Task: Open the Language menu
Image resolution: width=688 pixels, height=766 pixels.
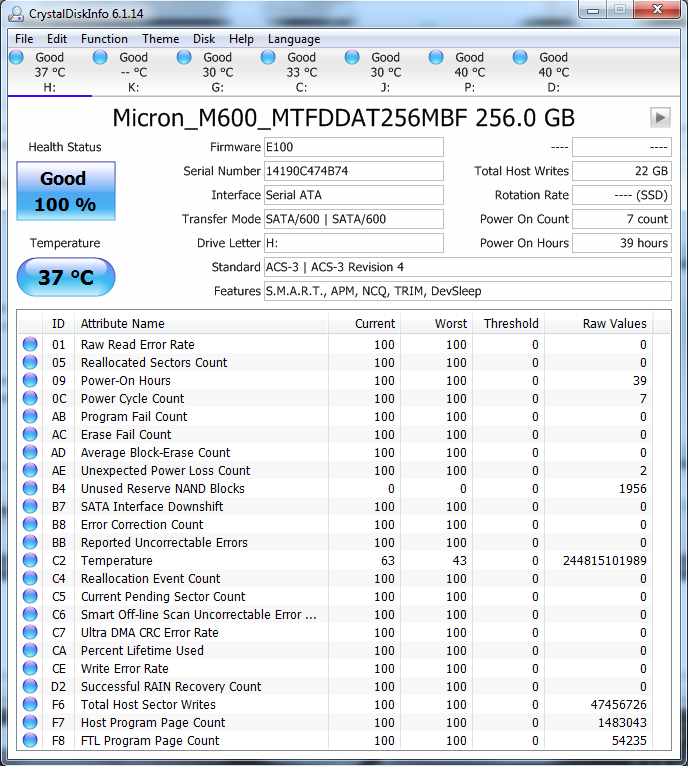Action: (x=294, y=39)
